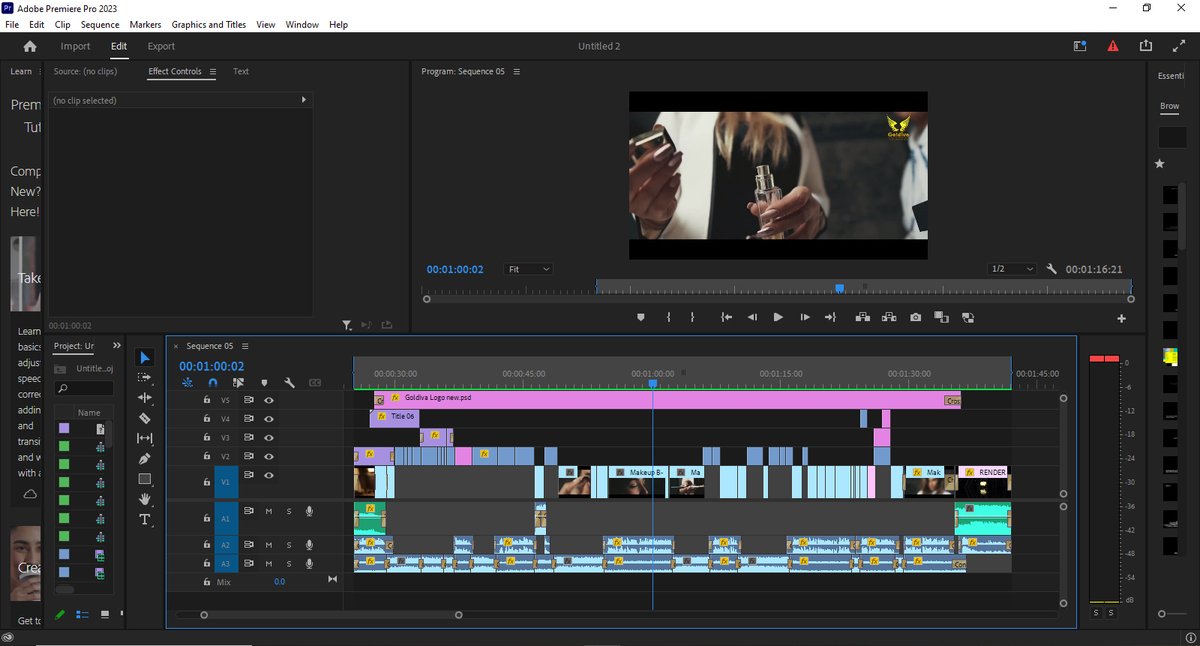Select the Ripple Edit tool
This screenshot has width=1200, height=646.
(x=144, y=397)
